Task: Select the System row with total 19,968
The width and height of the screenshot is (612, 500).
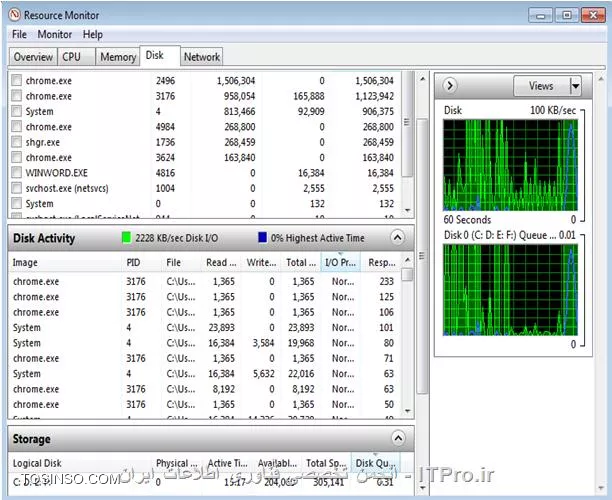Action: point(205,343)
